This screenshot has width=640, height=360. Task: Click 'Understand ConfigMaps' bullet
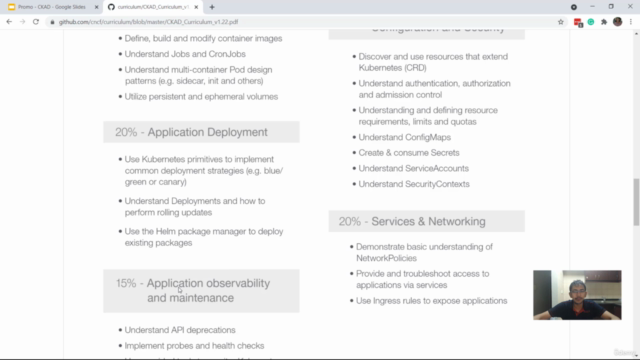[x=404, y=137]
